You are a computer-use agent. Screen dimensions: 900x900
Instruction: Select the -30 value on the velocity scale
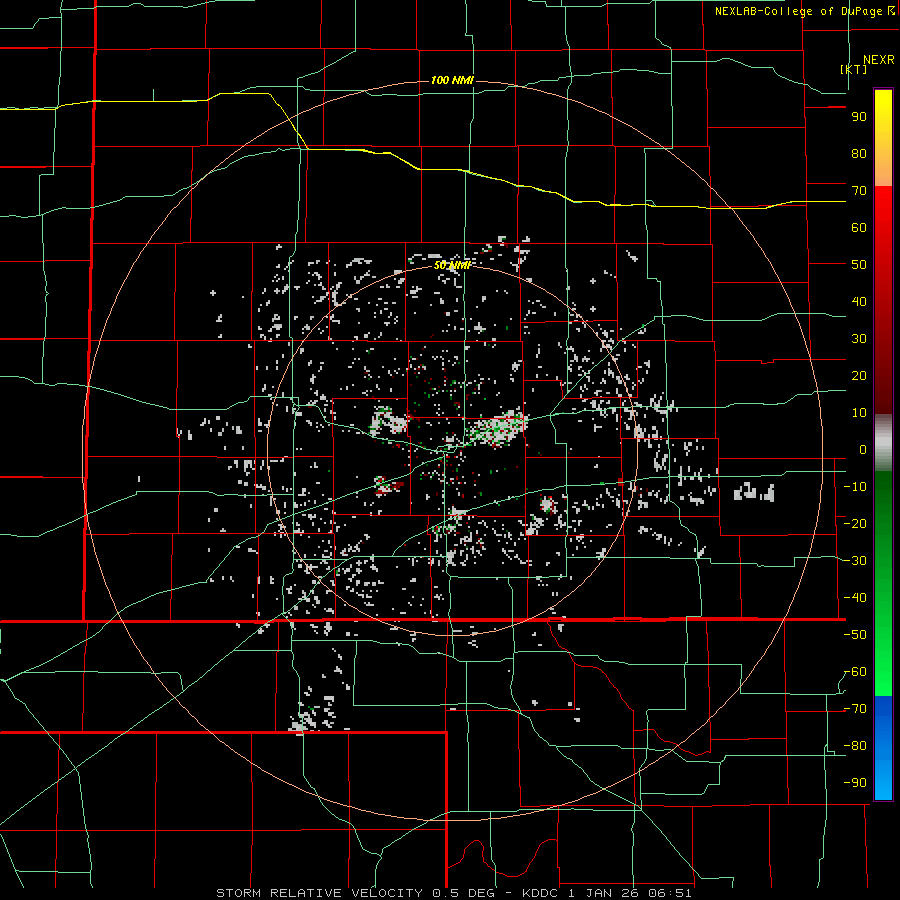(855, 561)
